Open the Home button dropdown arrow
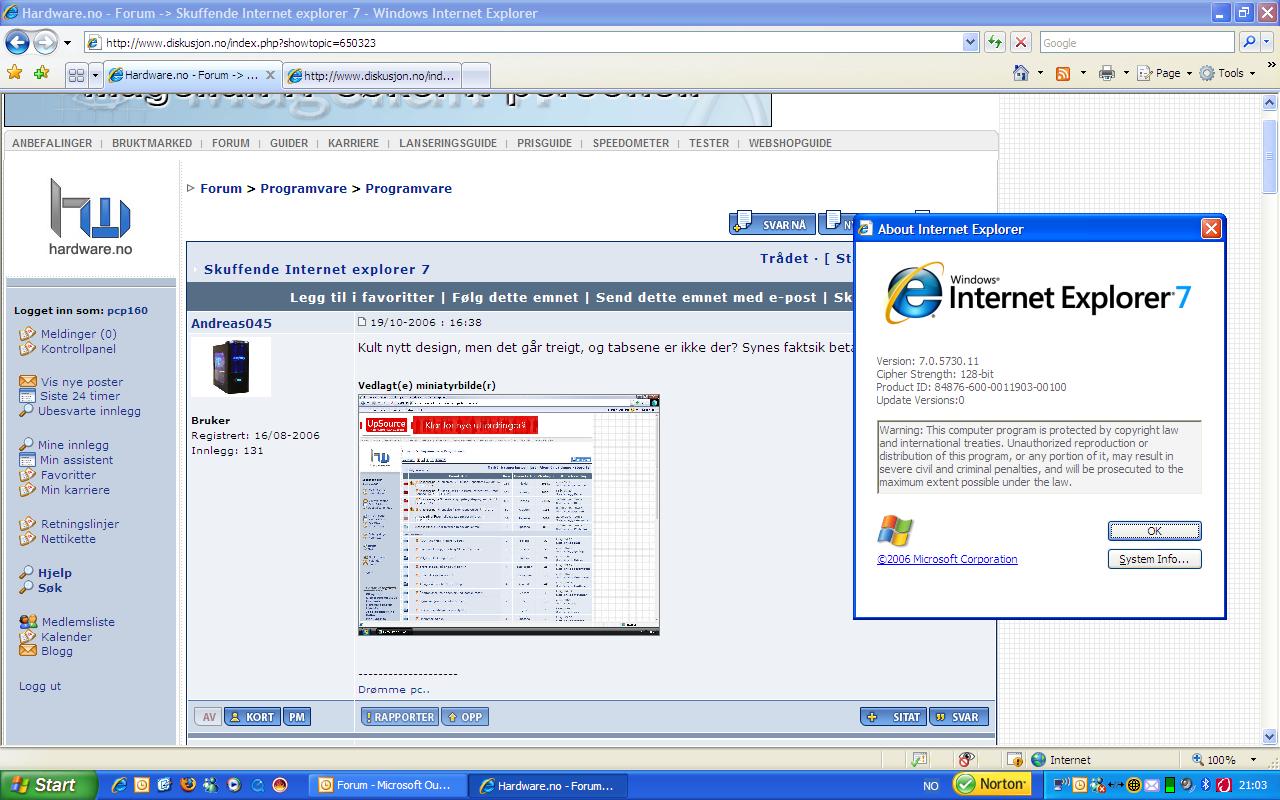Screen dimensions: 1280x800 (x=1040, y=73)
